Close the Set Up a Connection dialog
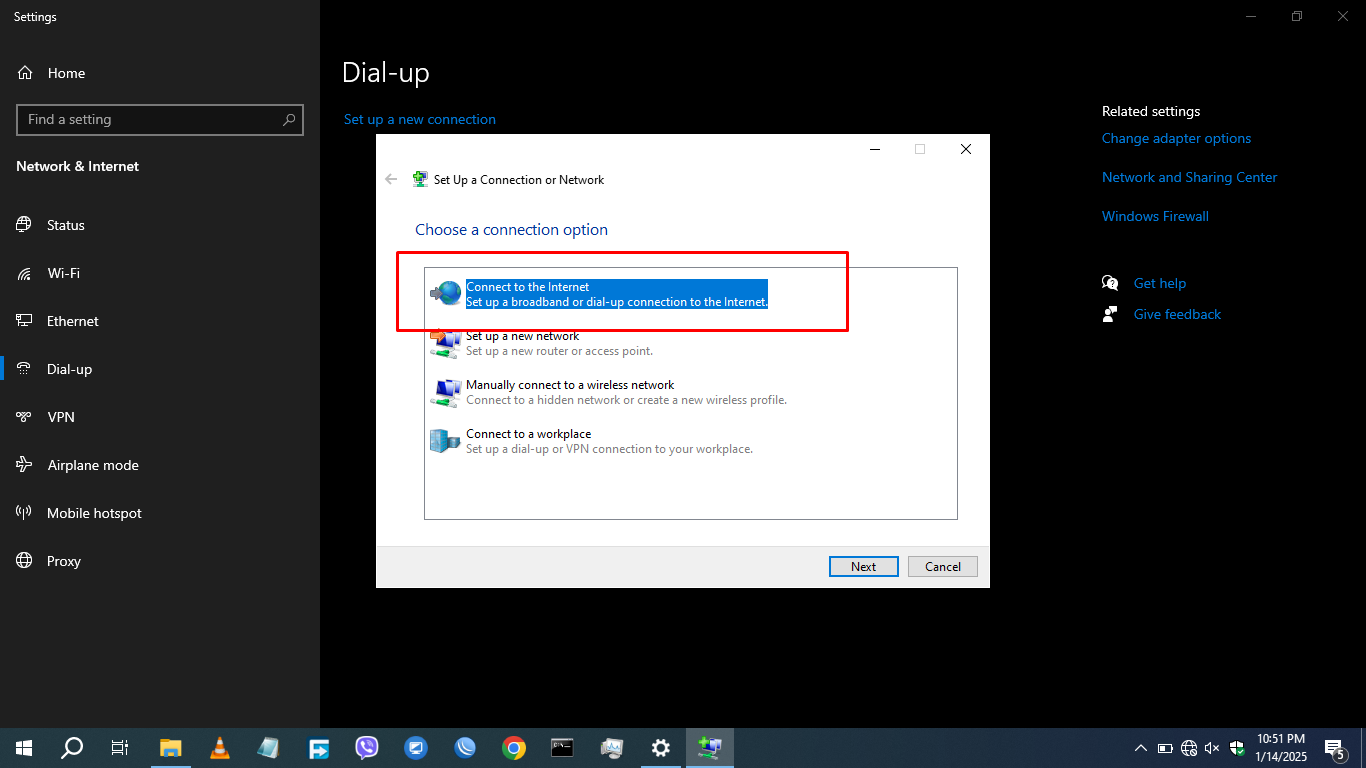Image resolution: width=1366 pixels, height=768 pixels. (x=966, y=149)
